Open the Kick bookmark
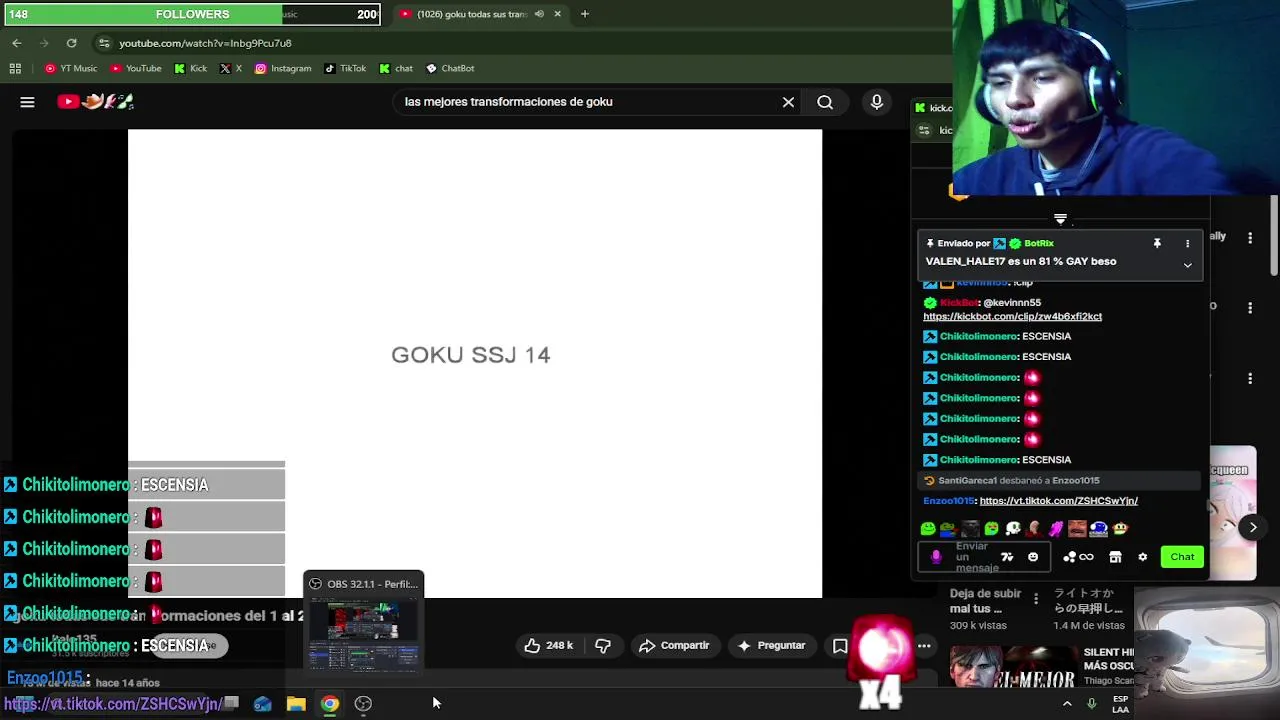Screen dimensions: 1280x720 pyautogui.click(x=190, y=68)
